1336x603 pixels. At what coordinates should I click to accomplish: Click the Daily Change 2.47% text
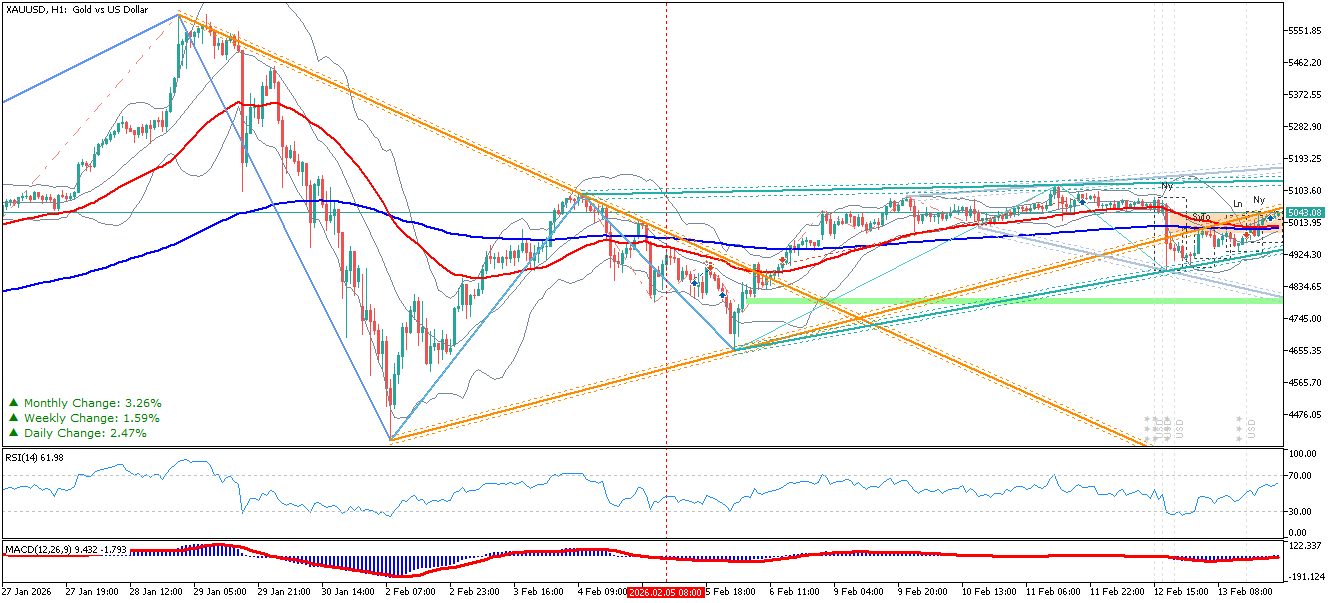[85, 433]
